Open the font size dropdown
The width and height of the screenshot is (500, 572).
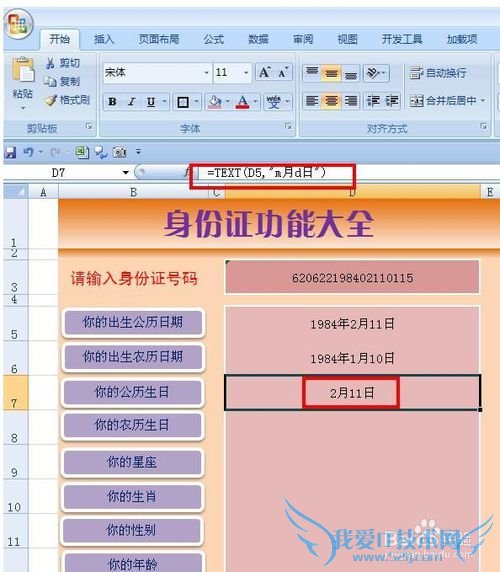tap(246, 73)
